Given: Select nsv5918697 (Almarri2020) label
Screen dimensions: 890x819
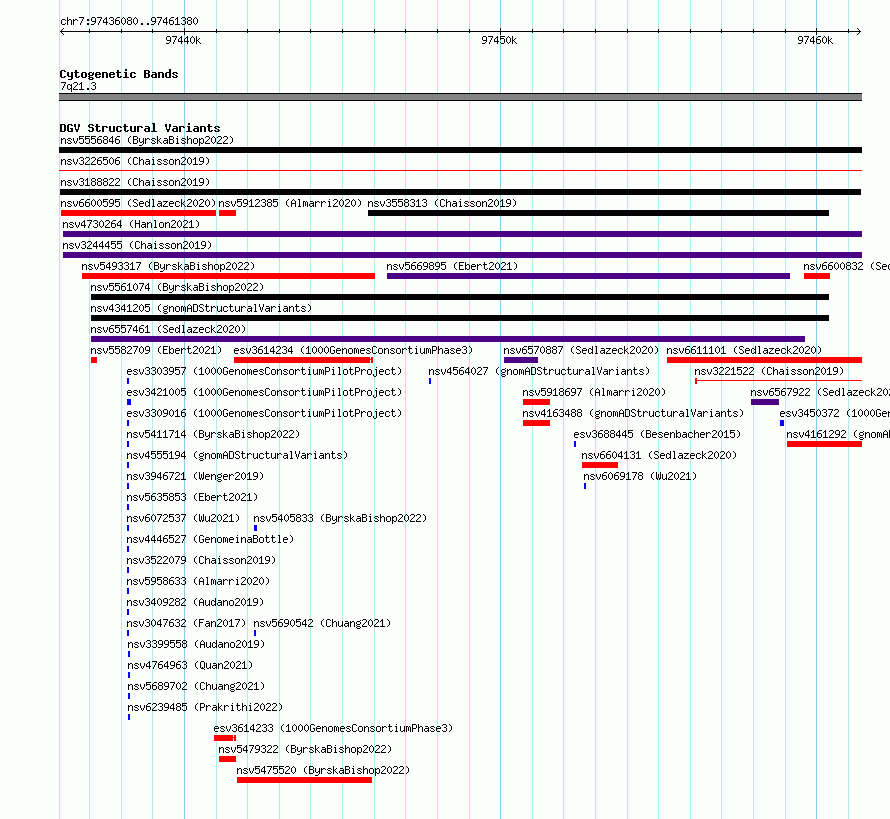Looking at the screenshot, I should (x=594, y=392).
